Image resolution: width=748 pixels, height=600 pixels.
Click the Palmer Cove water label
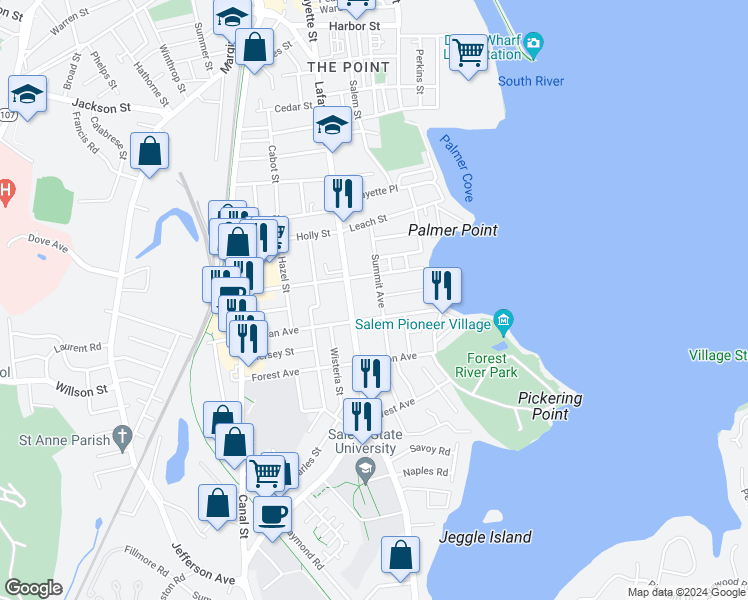pyautogui.click(x=457, y=168)
